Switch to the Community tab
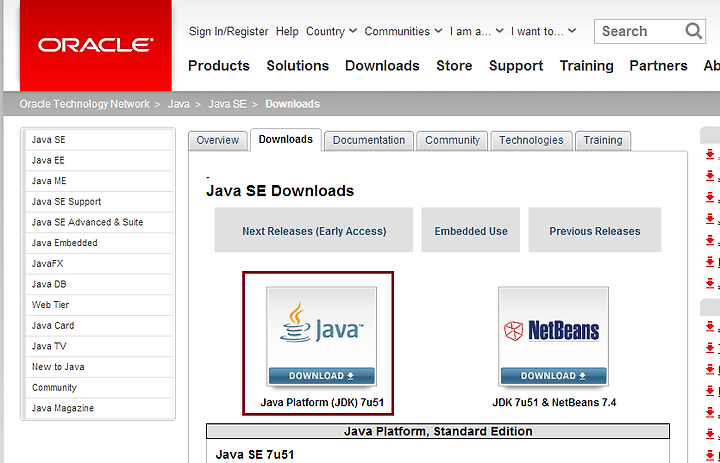The height and width of the screenshot is (463, 720). click(452, 141)
